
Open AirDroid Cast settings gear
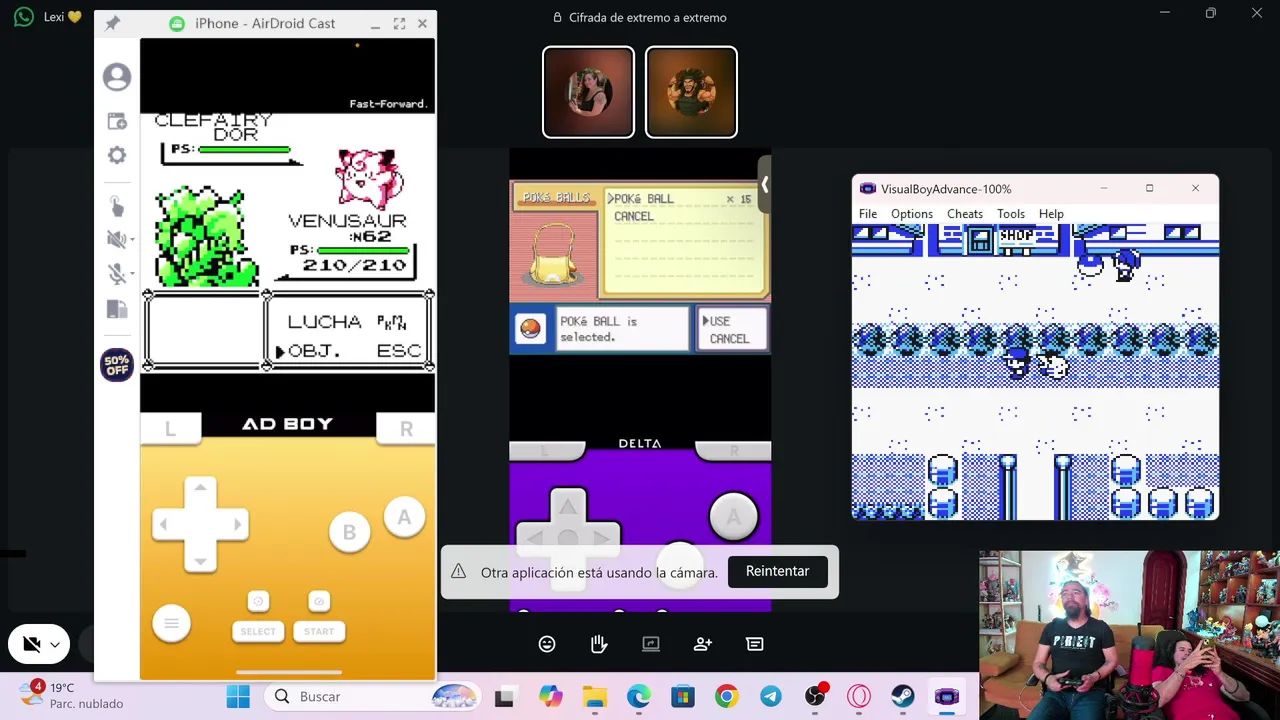coord(117,155)
